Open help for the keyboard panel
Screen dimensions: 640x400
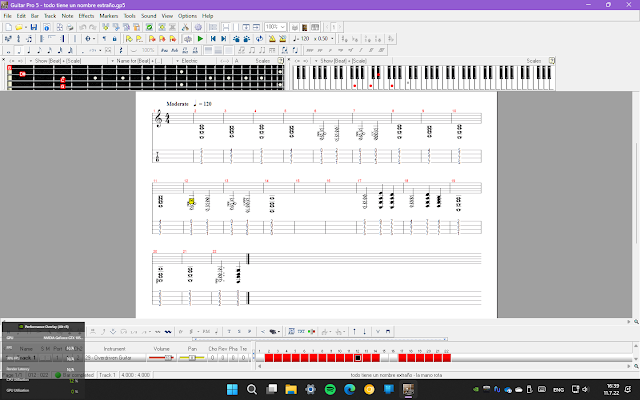click(x=552, y=61)
